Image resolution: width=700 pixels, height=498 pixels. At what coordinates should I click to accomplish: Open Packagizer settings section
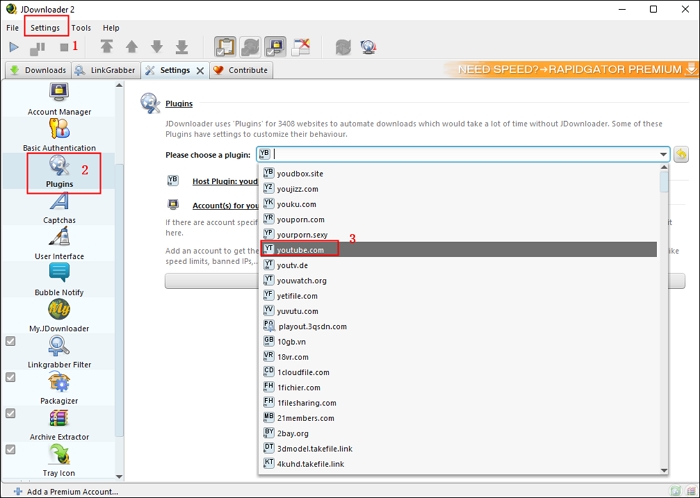[x=59, y=388]
